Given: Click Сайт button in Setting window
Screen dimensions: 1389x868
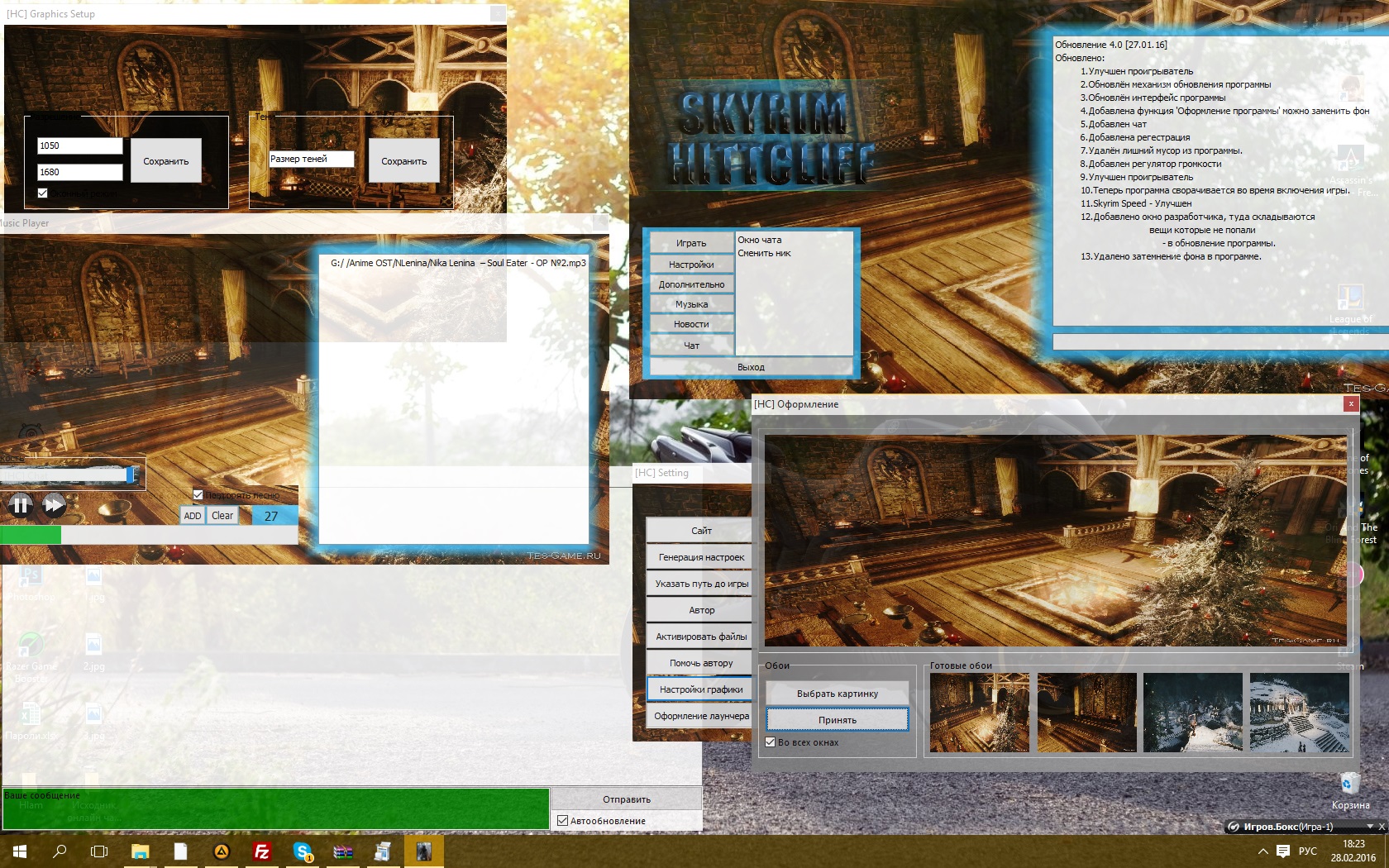Looking at the screenshot, I should 701,531.
